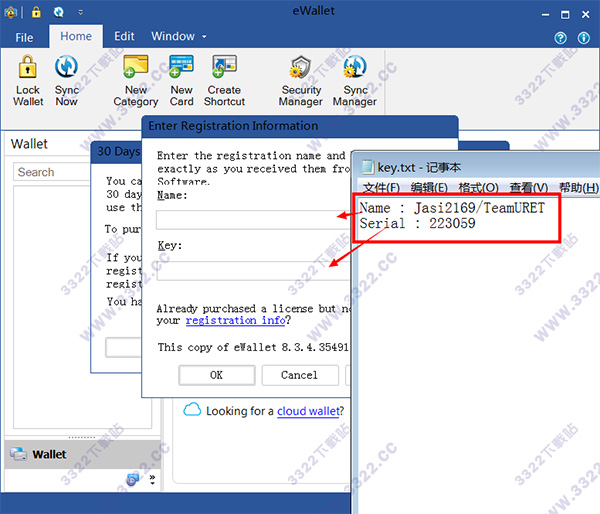Click the sync quick-access icon
The image size is (600, 514).
coord(59,12)
